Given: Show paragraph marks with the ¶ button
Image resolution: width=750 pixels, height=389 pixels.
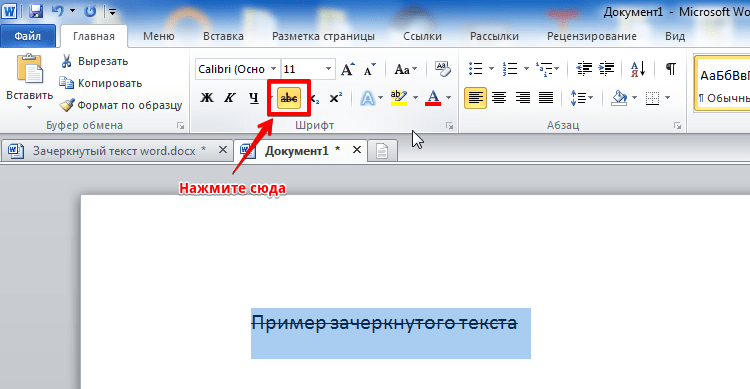Looking at the screenshot, I should click(x=671, y=69).
